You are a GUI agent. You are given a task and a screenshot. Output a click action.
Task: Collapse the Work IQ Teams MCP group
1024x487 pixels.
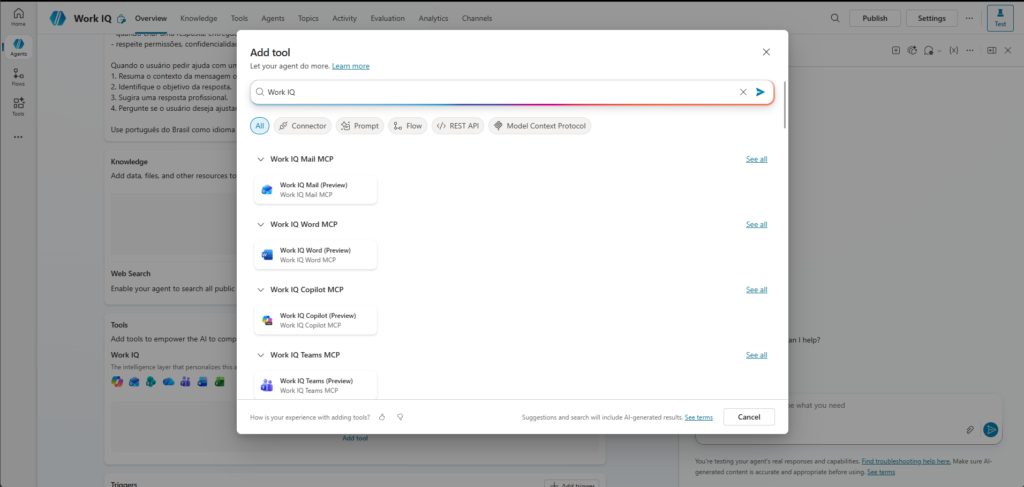(261, 355)
